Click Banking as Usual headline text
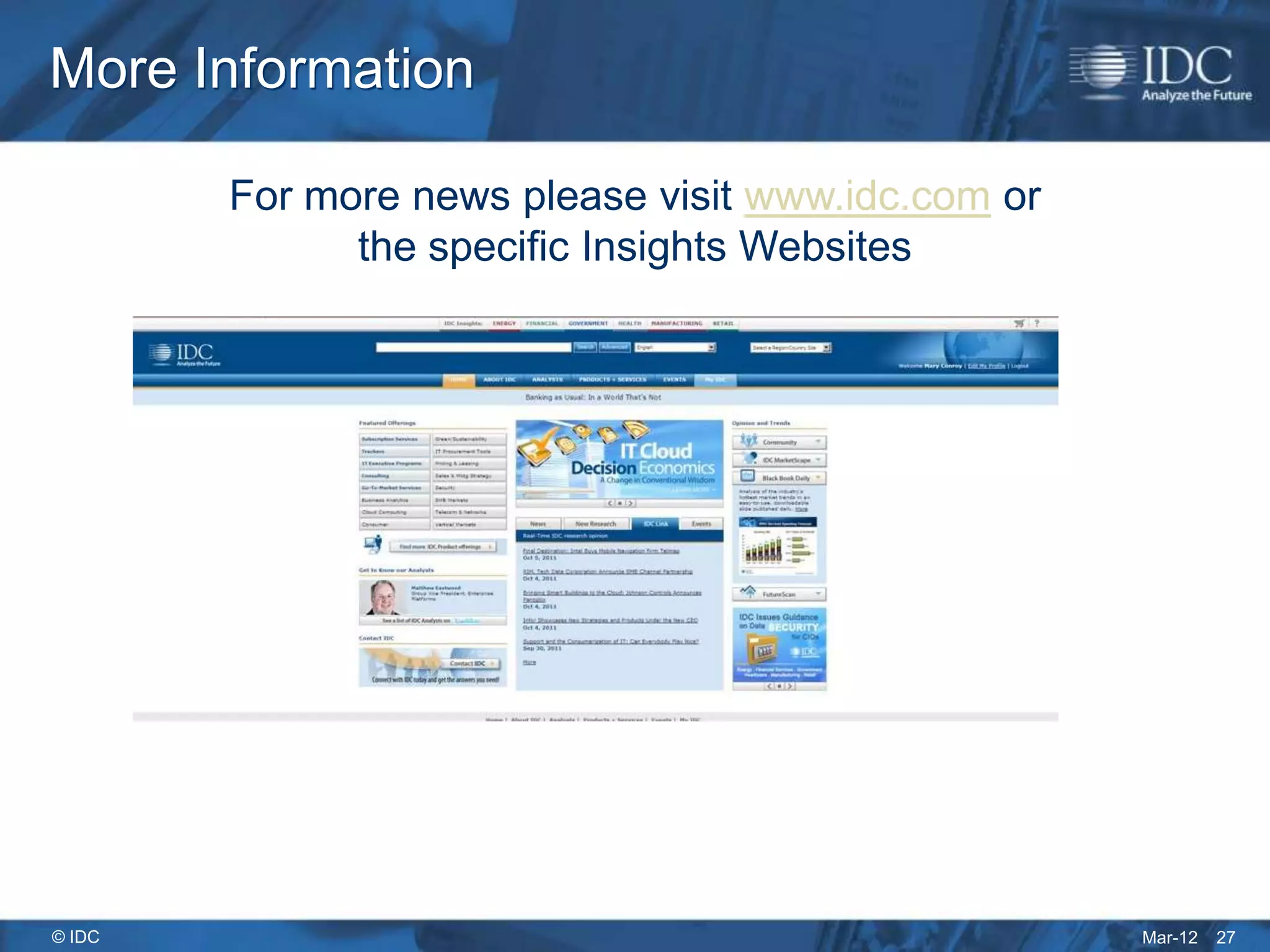This screenshot has width=1270, height=952. coord(593,397)
